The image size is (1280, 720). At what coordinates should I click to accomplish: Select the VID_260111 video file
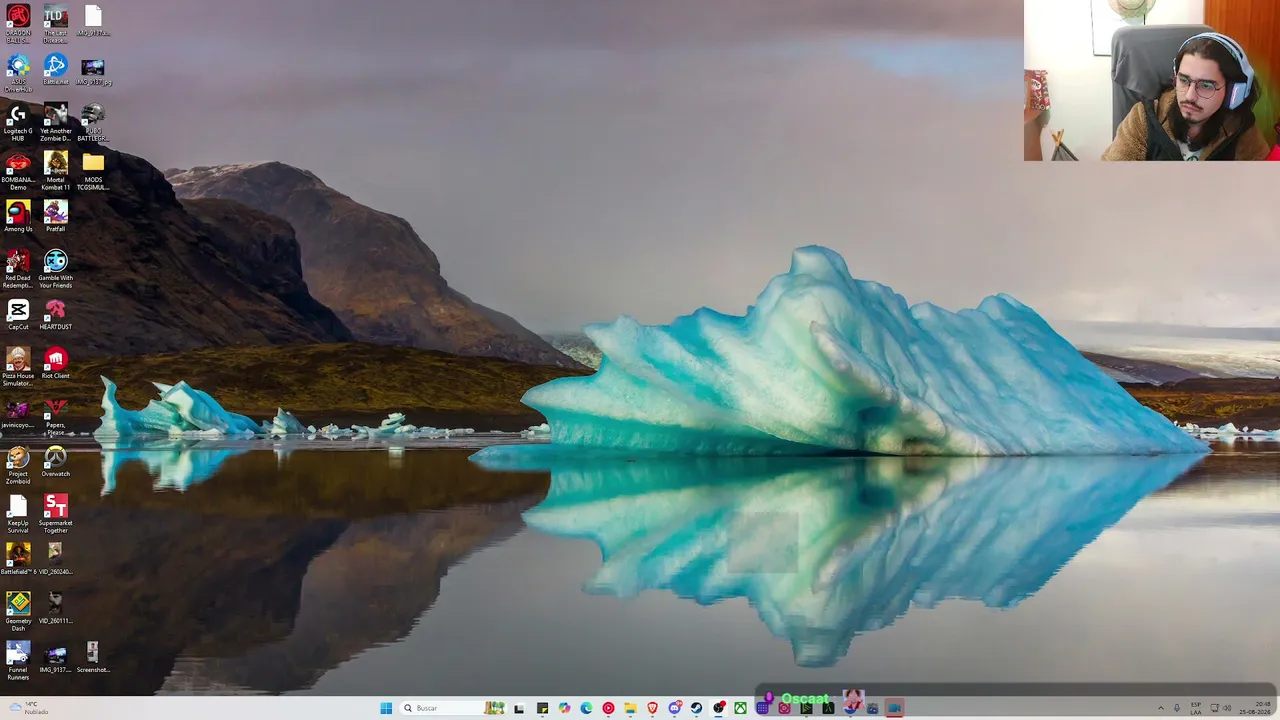point(55,608)
